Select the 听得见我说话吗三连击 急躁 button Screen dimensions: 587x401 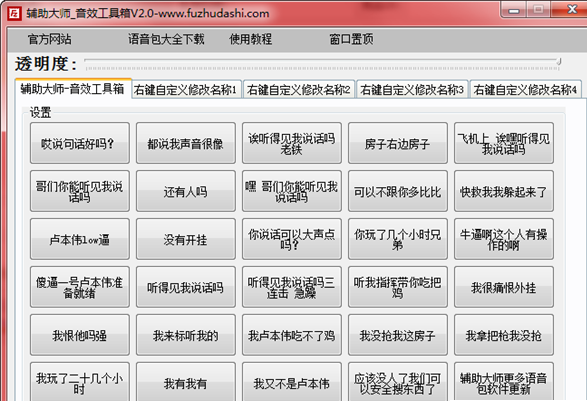click(x=292, y=287)
